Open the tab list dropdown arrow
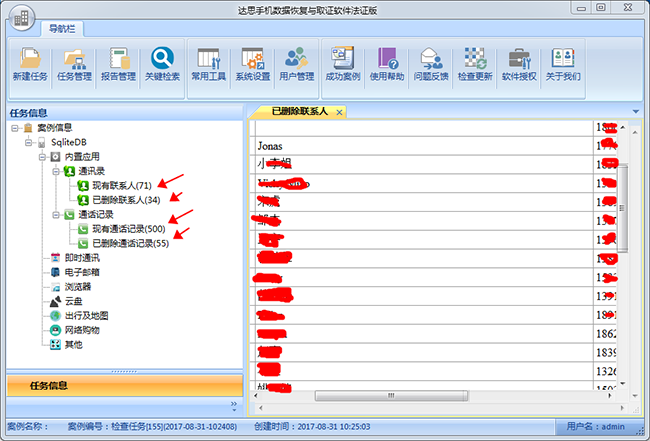The image size is (650, 441). 635,111
